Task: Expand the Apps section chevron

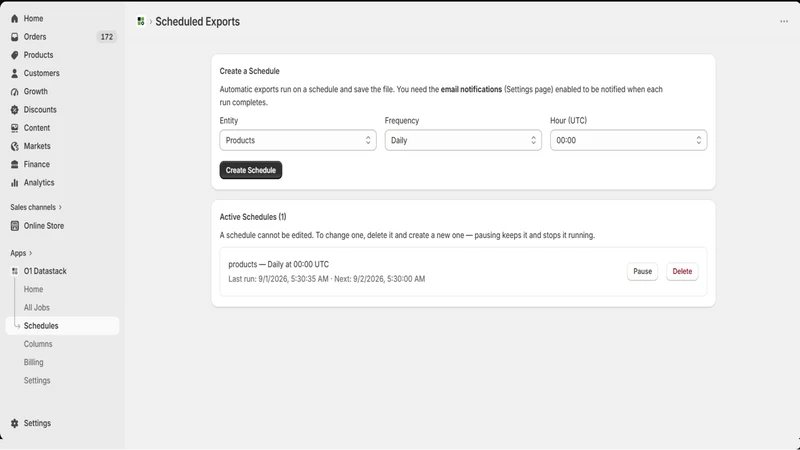Action: click(31, 253)
